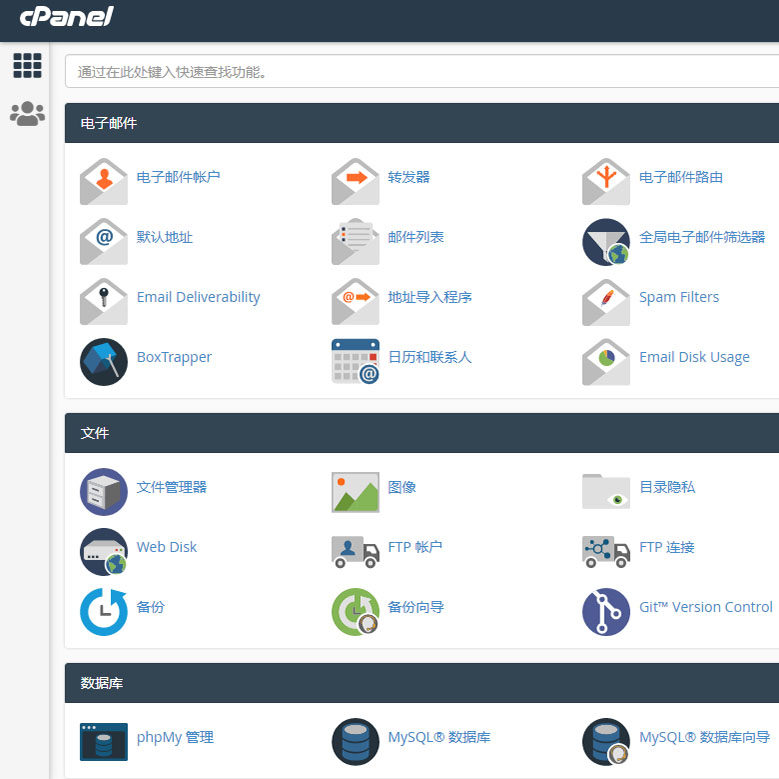Open 转发器 forwarders icon
Viewport: 779px width, 779px height.
coord(355,181)
